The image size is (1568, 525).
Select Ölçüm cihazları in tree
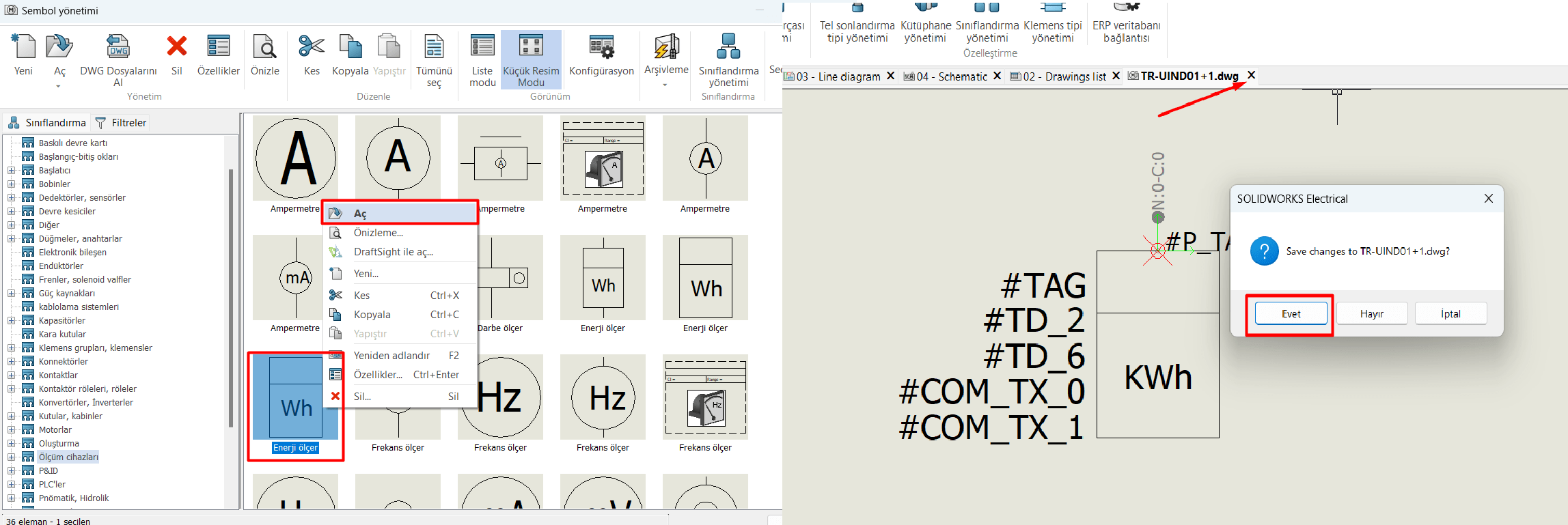pos(68,457)
